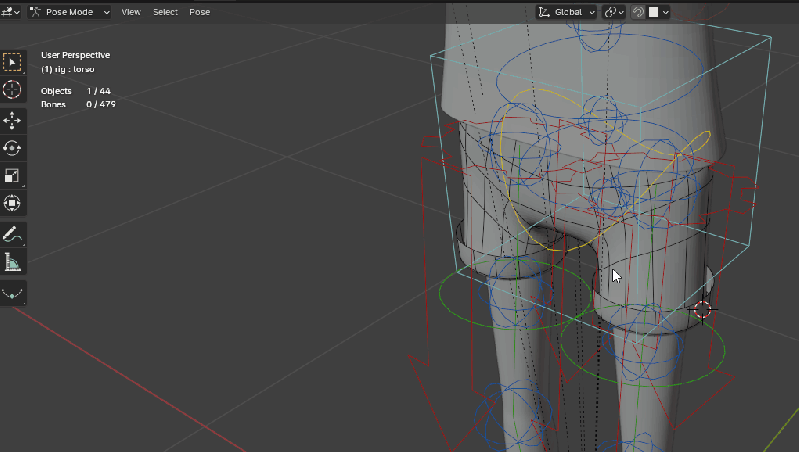Open the View menu
The image size is (799, 452).
pyautogui.click(x=131, y=12)
